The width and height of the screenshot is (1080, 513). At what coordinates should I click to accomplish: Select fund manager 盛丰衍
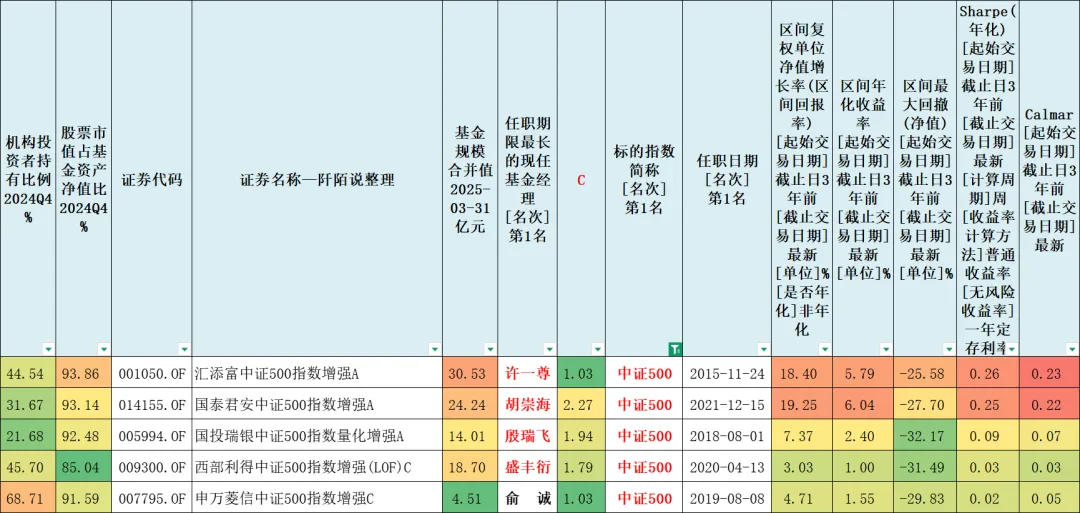pyautogui.click(x=528, y=468)
